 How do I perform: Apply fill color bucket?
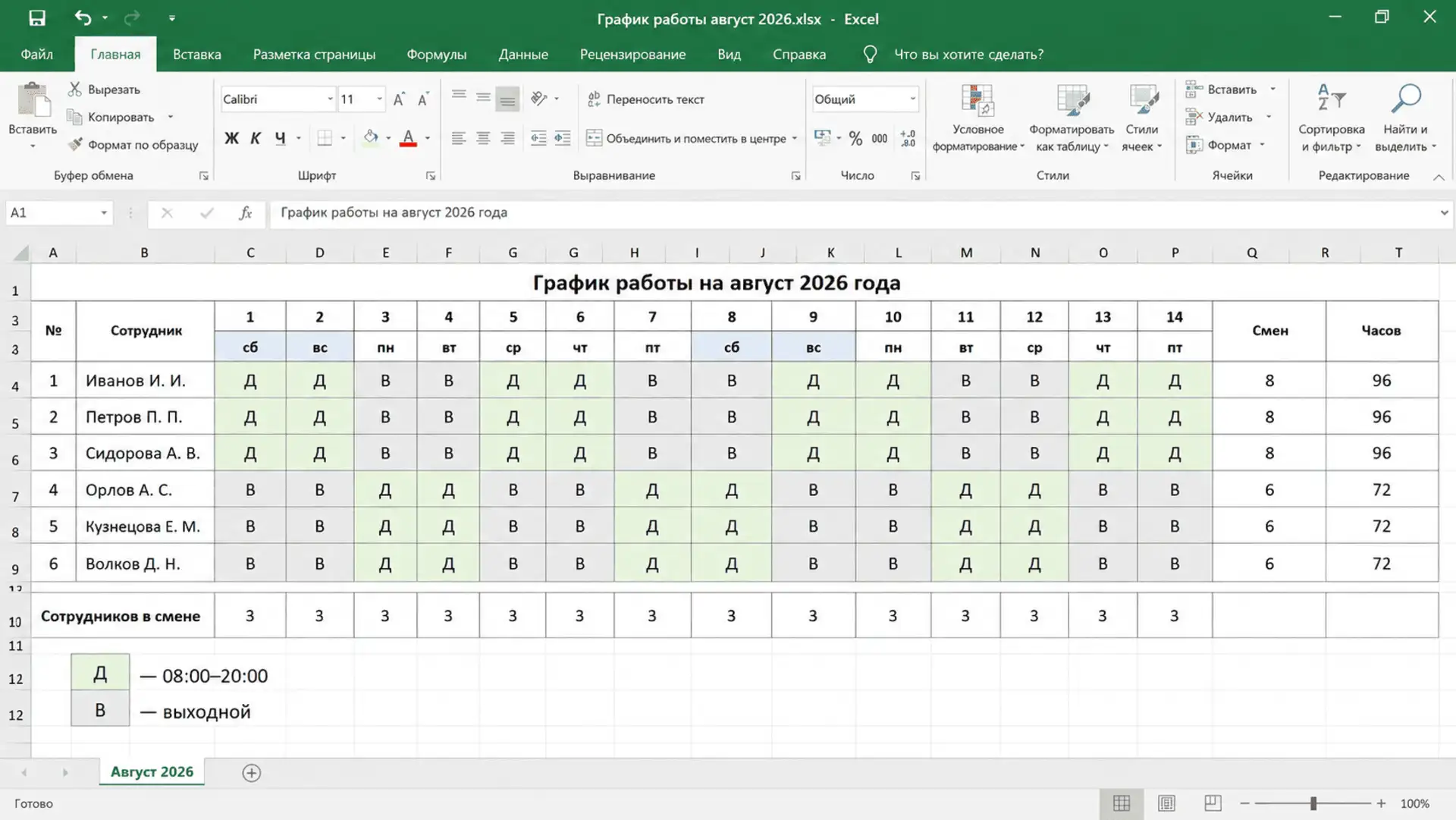[371, 138]
